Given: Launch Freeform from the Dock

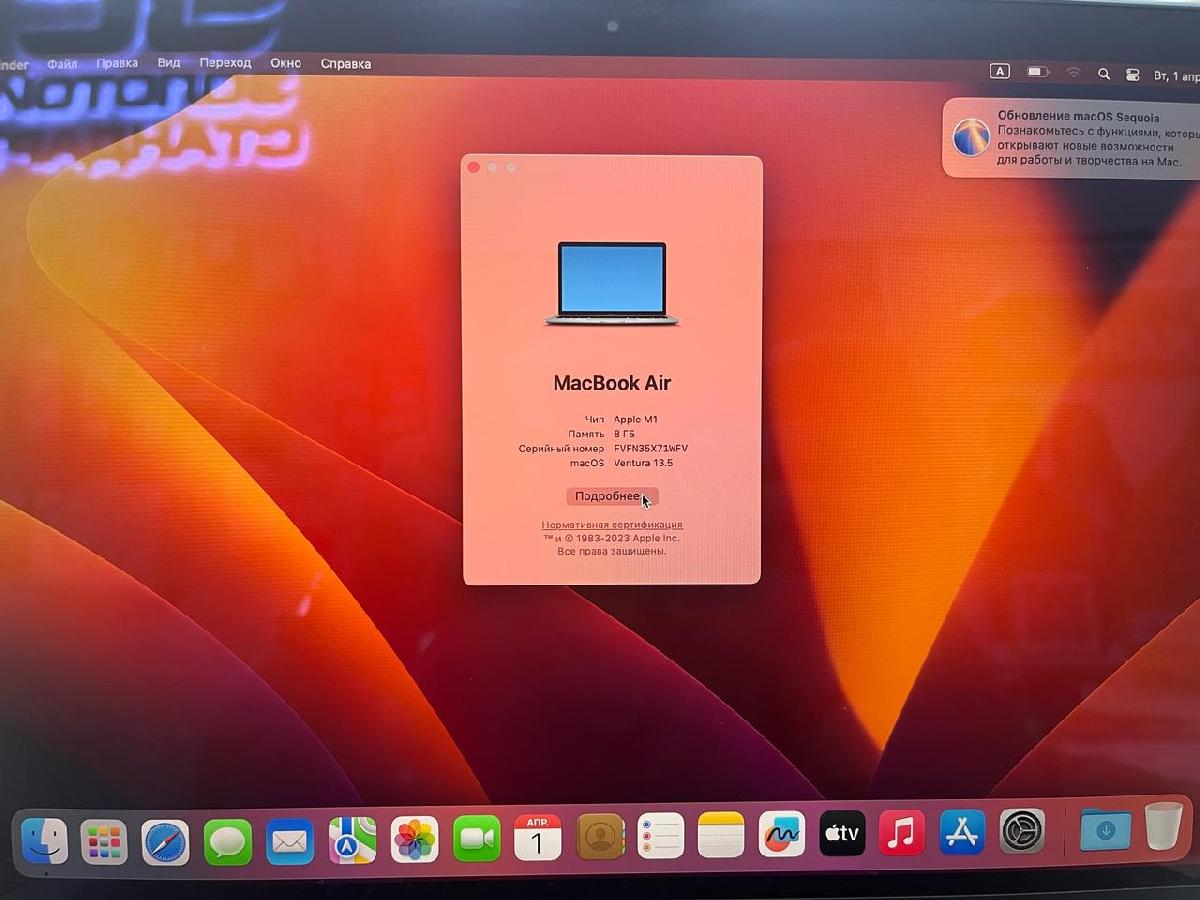Looking at the screenshot, I should [x=782, y=833].
